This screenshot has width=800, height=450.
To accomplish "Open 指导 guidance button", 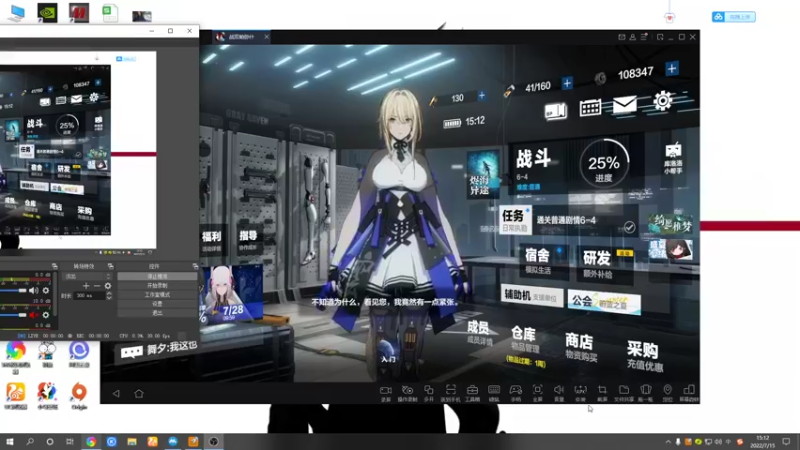I will pos(248,240).
